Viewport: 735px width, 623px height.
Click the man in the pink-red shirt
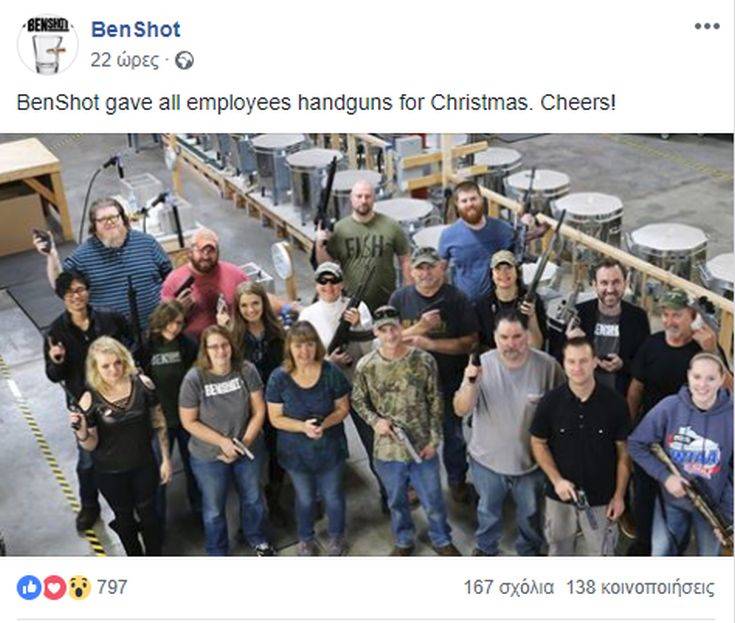coord(204,281)
